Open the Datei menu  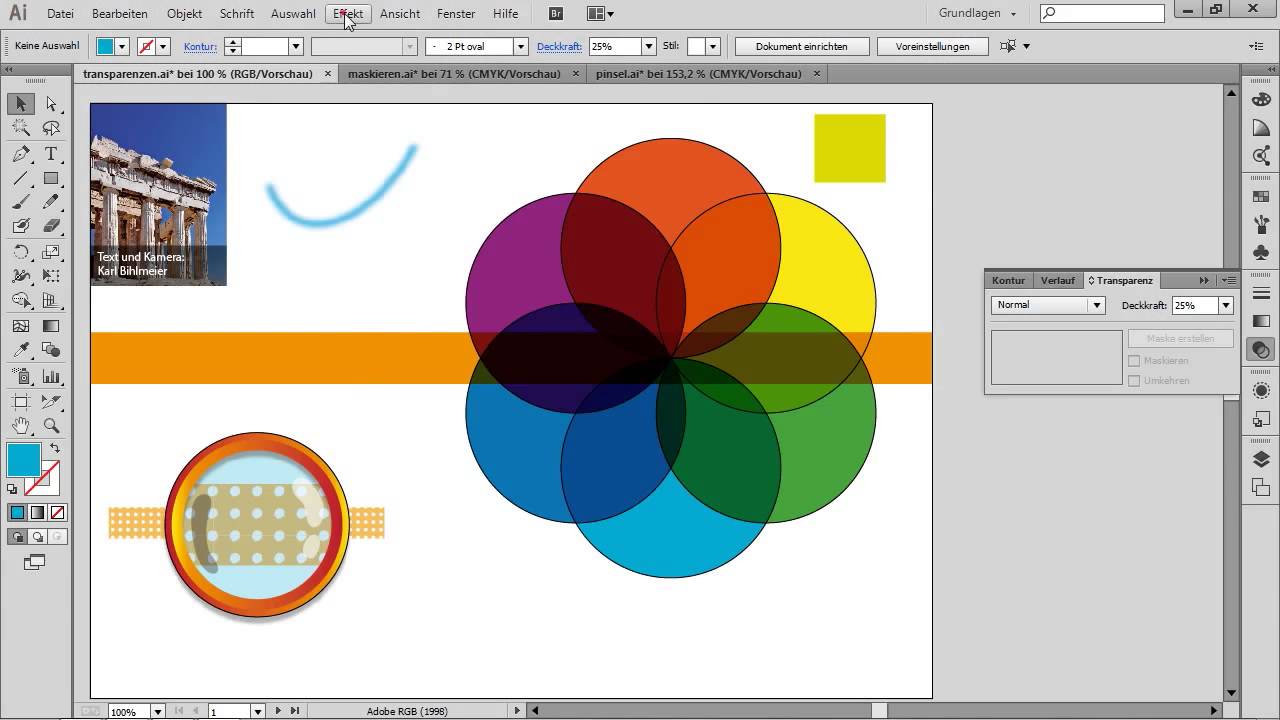(60, 14)
